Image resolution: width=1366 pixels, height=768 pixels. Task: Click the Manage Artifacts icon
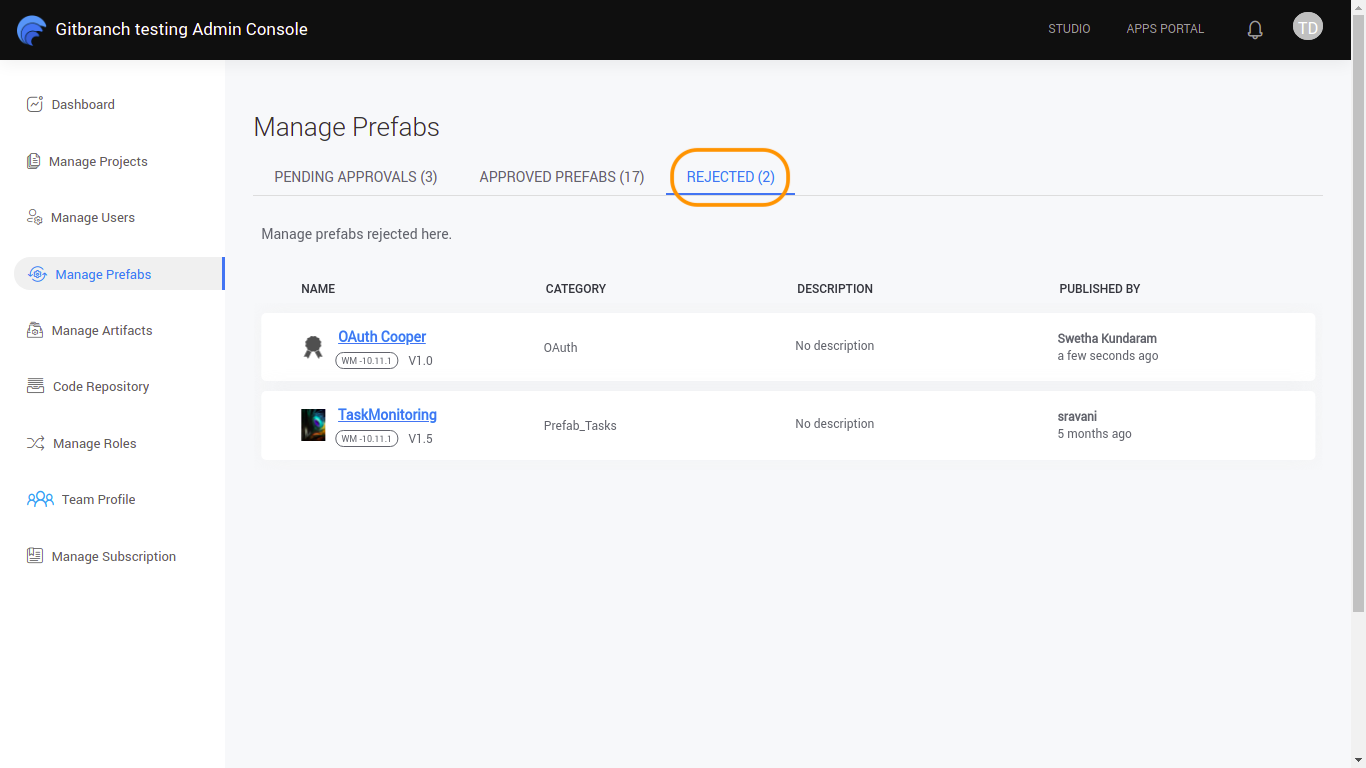coord(35,330)
